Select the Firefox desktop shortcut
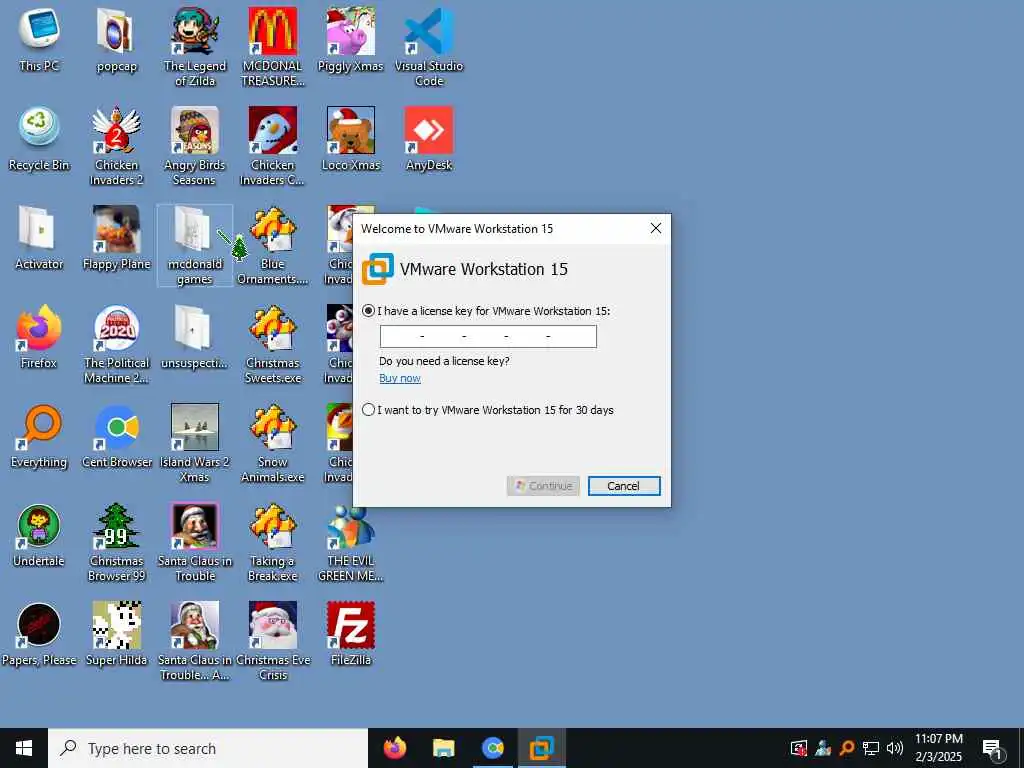 (x=39, y=337)
